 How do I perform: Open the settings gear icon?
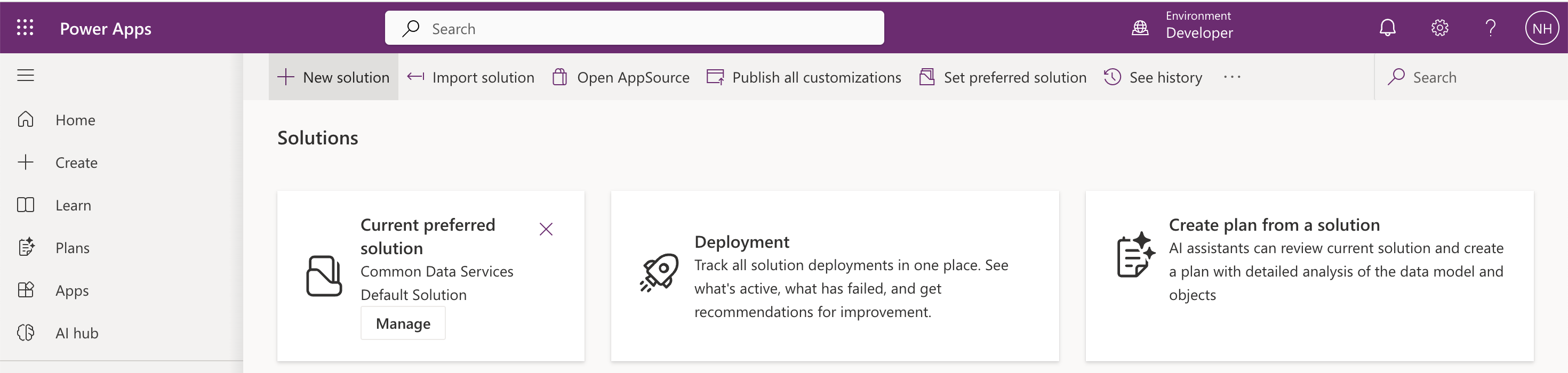click(1439, 28)
